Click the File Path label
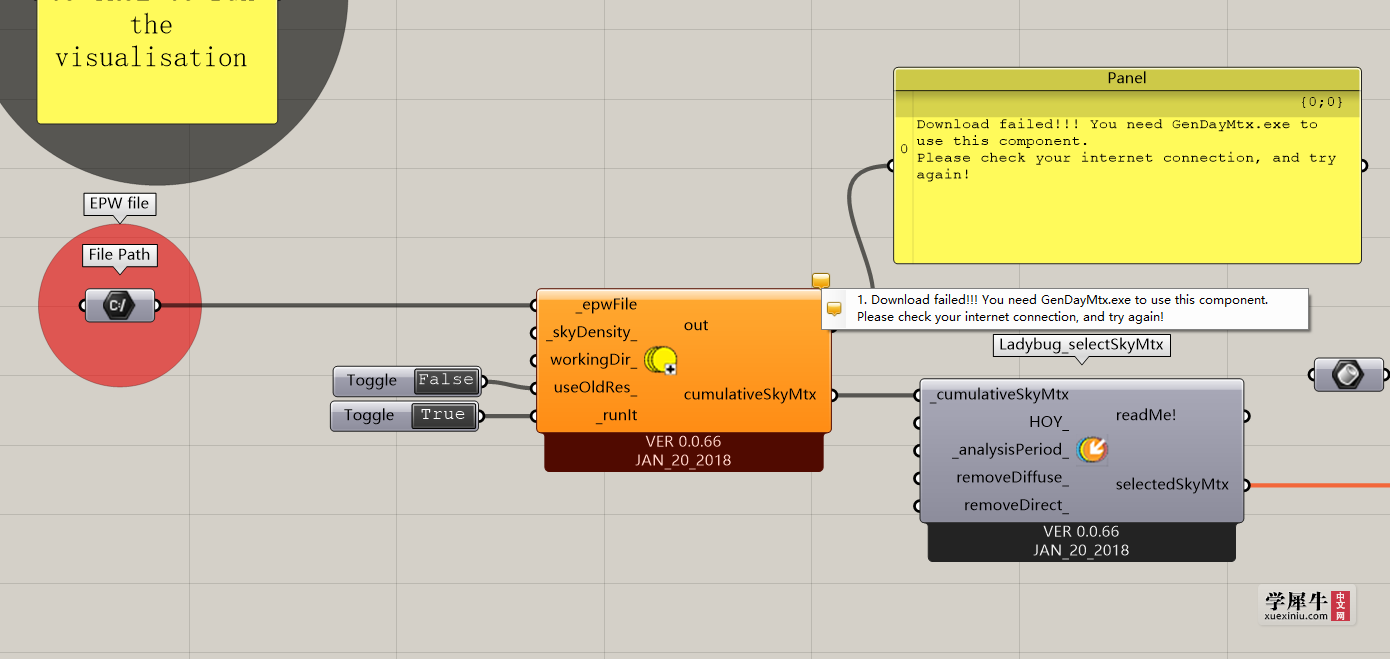The height and width of the screenshot is (659, 1390). [x=119, y=254]
